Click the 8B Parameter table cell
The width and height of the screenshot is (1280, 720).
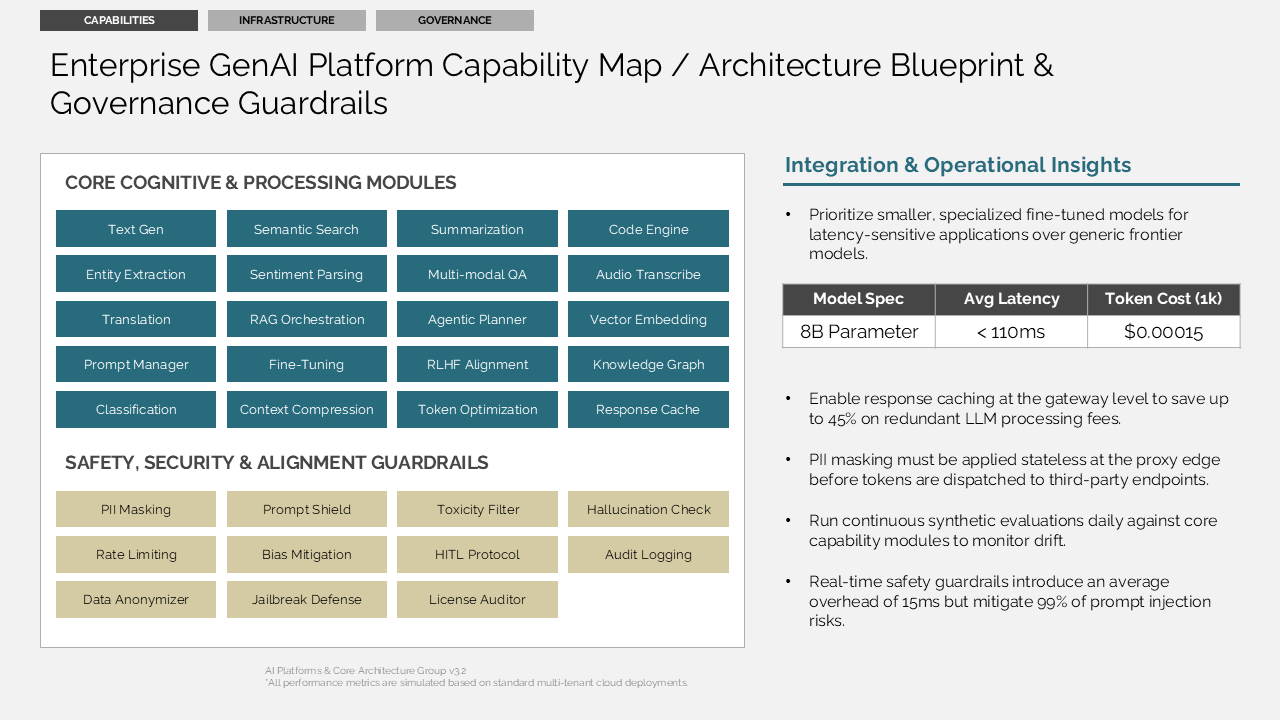[858, 332]
